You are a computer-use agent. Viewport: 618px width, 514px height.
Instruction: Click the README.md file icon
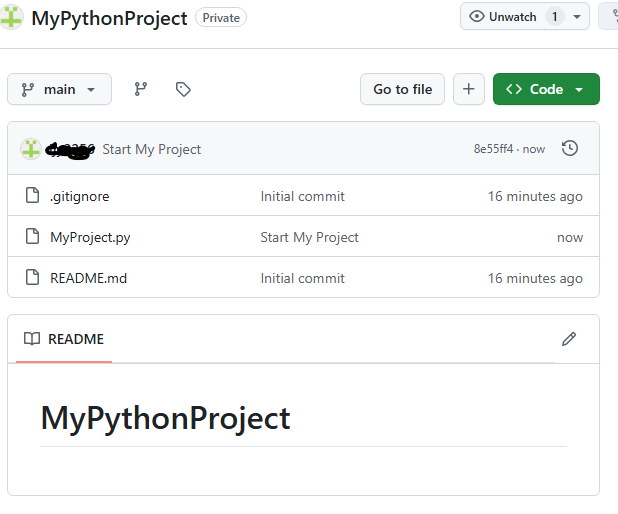(x=32, y=277)
